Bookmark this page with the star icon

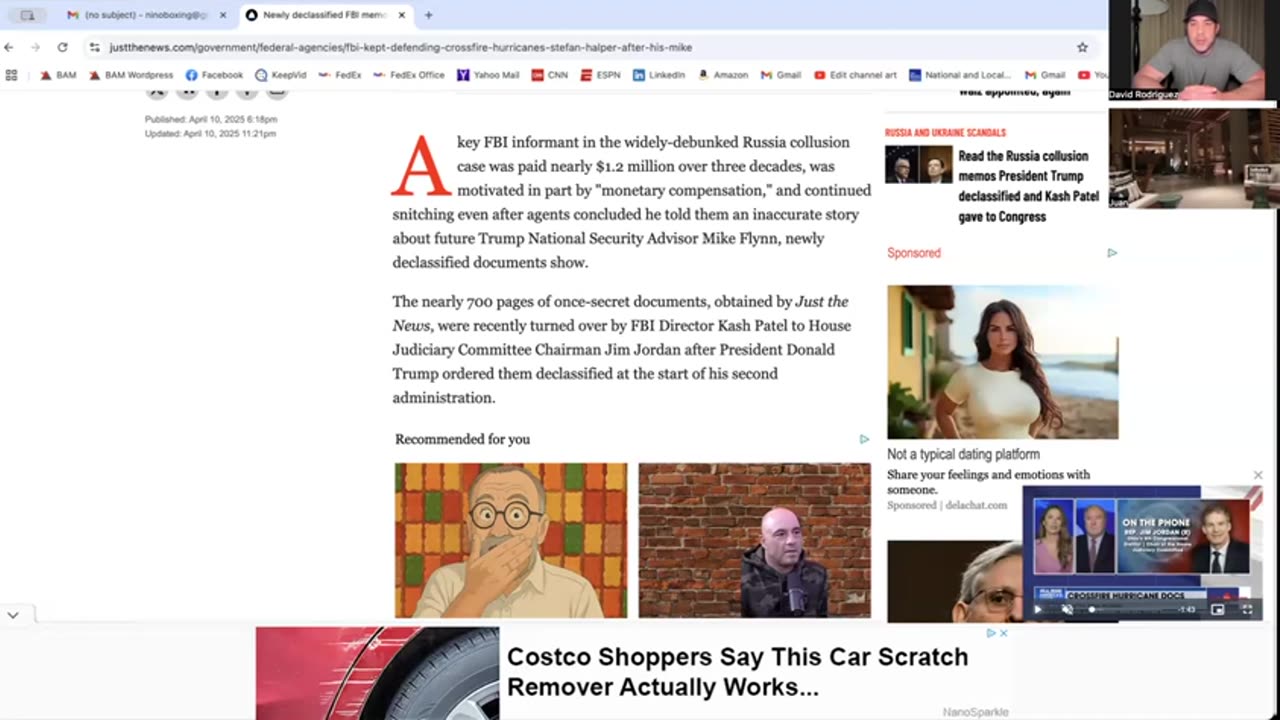(1082, 47)
